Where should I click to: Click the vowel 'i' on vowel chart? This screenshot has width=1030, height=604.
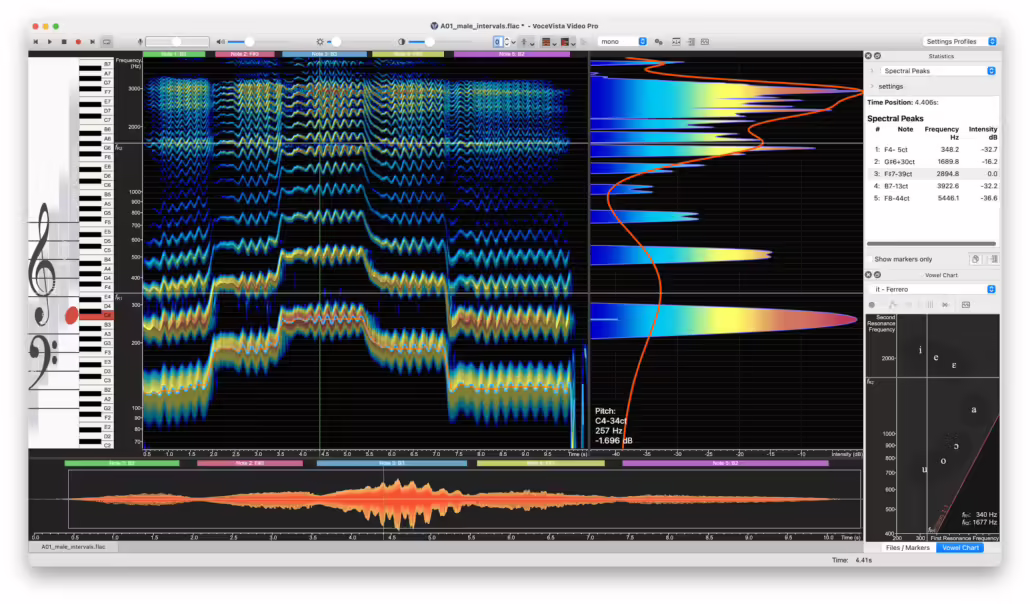pos(920,350)
